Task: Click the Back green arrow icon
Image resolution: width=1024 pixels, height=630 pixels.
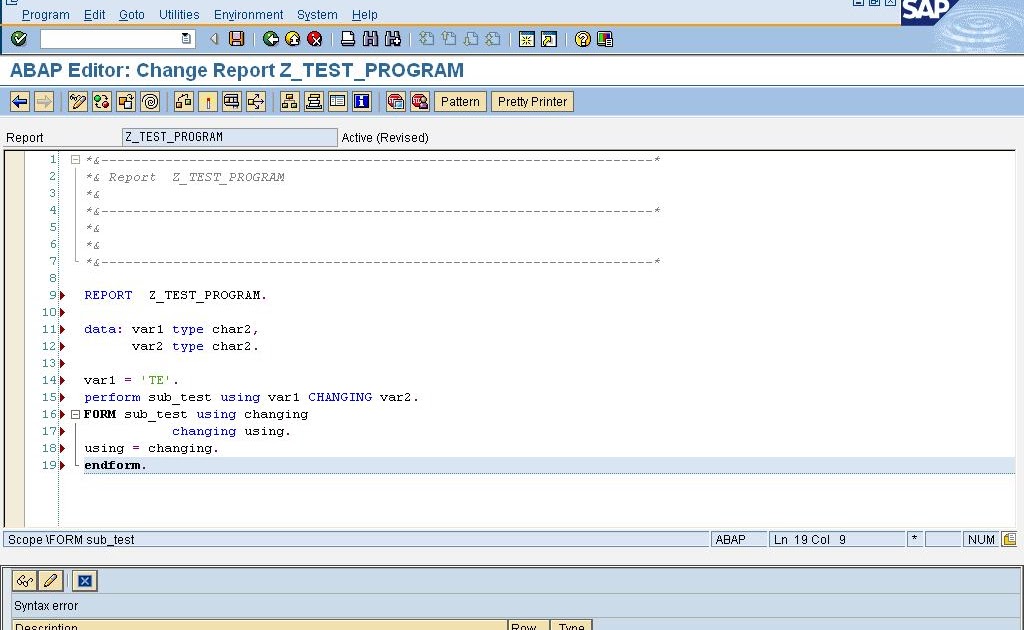Action: pyautogui.click(x=270, y=39)
